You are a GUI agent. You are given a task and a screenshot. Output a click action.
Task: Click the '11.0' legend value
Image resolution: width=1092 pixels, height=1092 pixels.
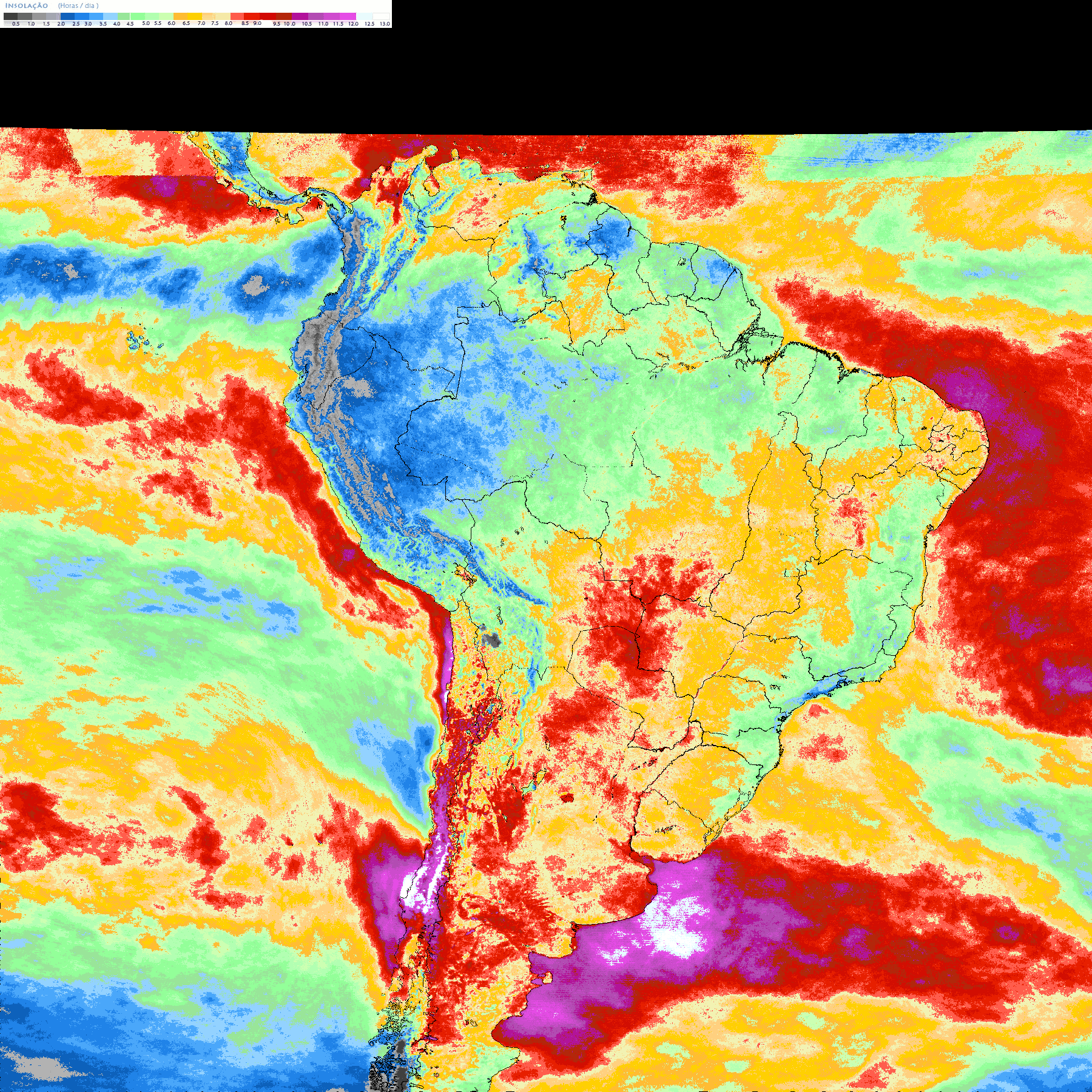pyautogui.click(x=323, y=24)
